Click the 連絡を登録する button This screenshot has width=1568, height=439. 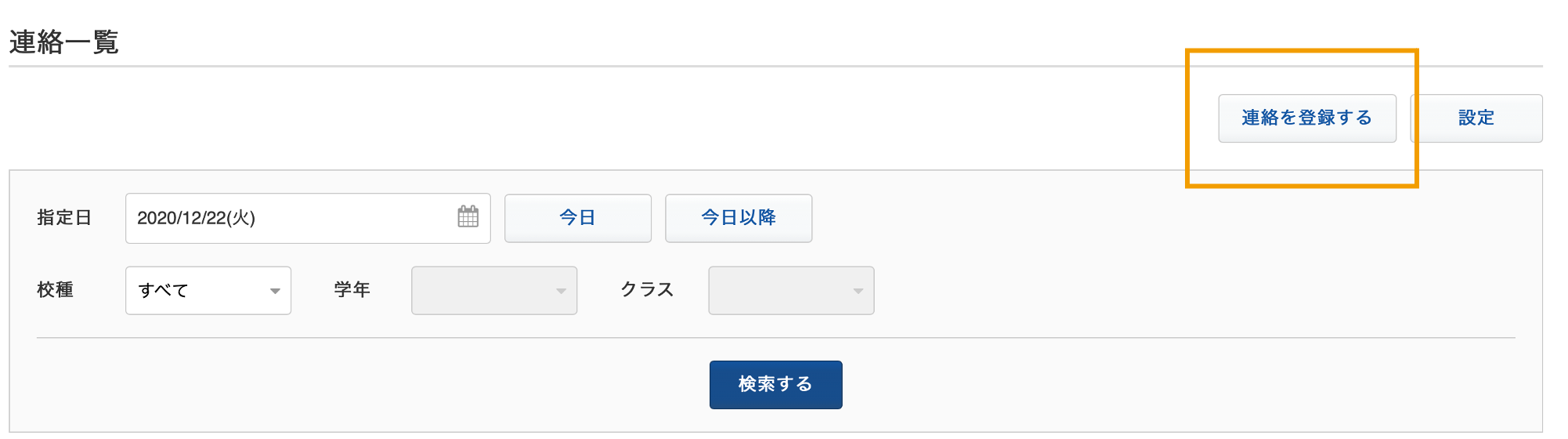(1307, 118)
